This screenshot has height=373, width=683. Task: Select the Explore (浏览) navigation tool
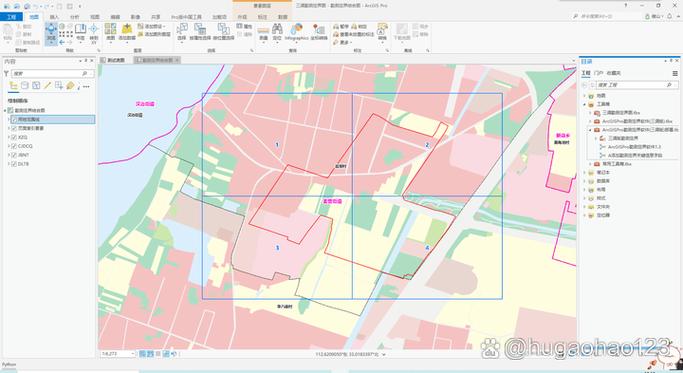(x=51, y=33)
